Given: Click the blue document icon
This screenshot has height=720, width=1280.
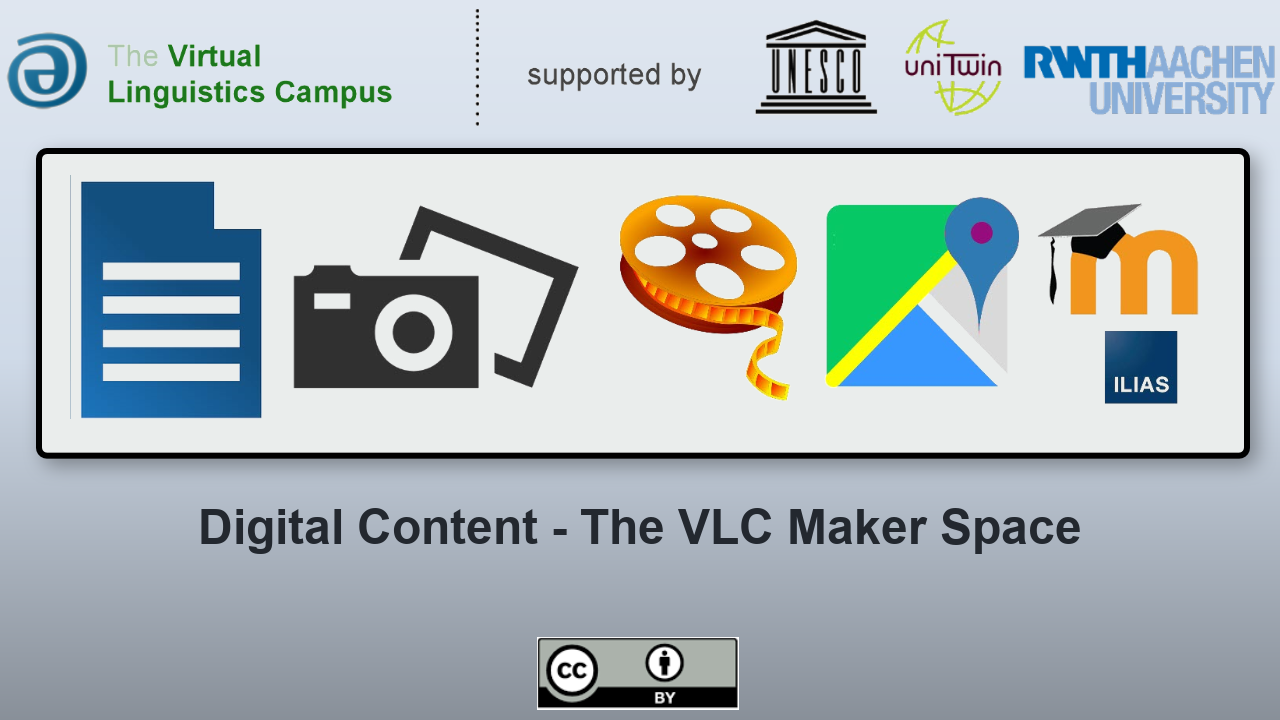Looking at the screenshot, I should [171, 299].
